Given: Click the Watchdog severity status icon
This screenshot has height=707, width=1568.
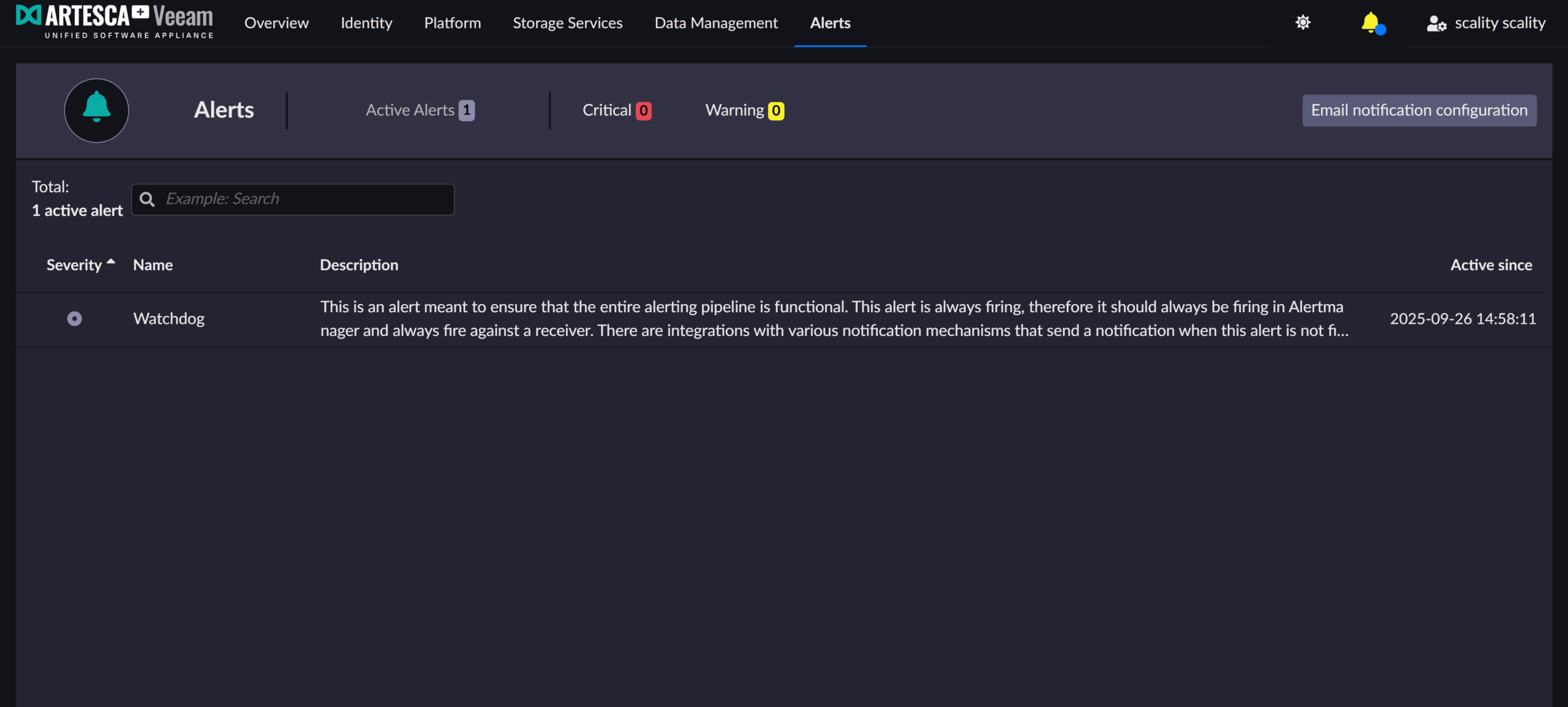Looking at the screenshot, I should tap(74, 319).
